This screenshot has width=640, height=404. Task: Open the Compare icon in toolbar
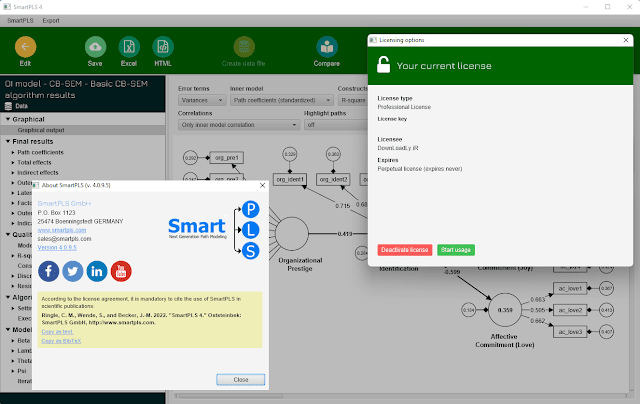pos(327,47)
